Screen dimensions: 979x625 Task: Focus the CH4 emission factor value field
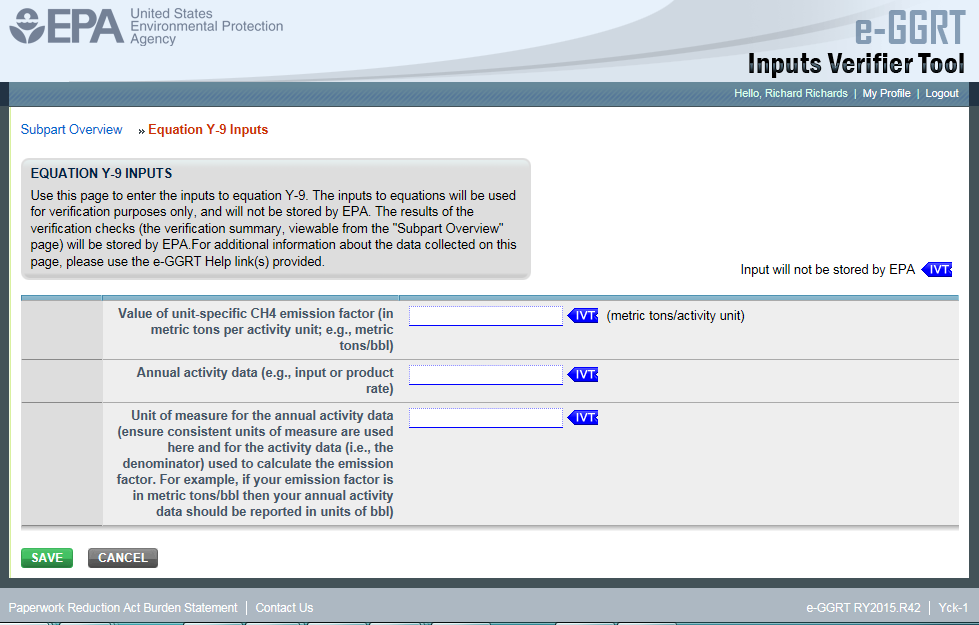tap(486, 316)
